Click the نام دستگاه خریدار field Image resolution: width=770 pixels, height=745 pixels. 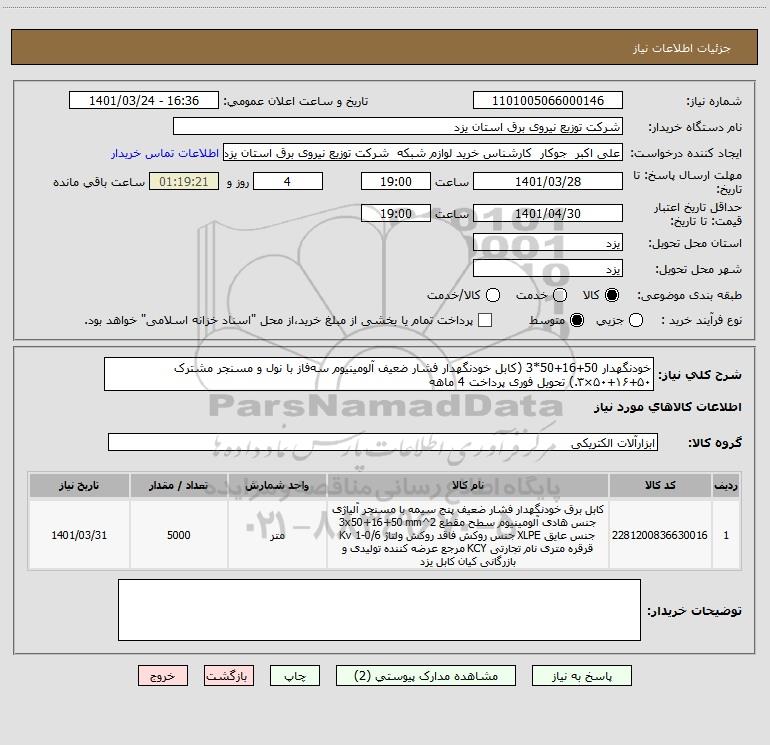point(398,126)
